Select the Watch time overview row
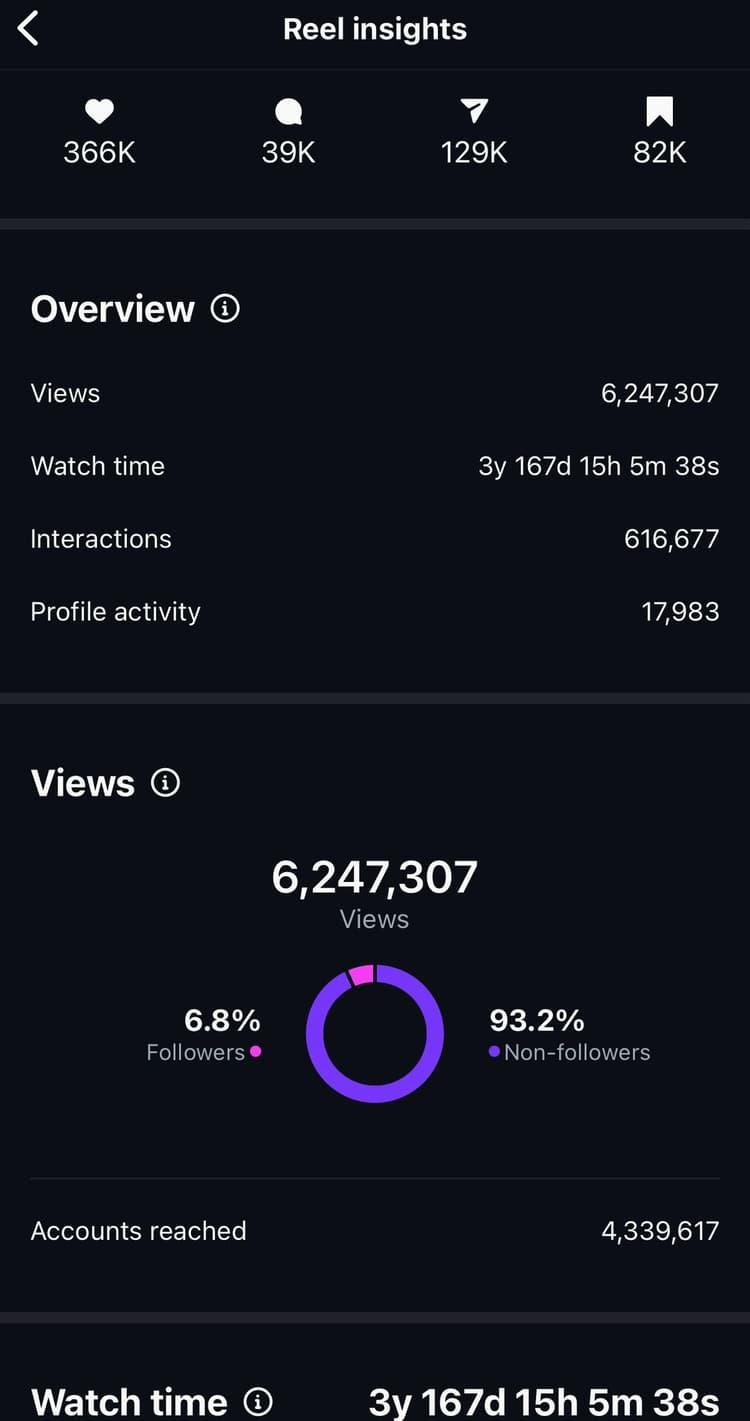 tap(374, 466)
